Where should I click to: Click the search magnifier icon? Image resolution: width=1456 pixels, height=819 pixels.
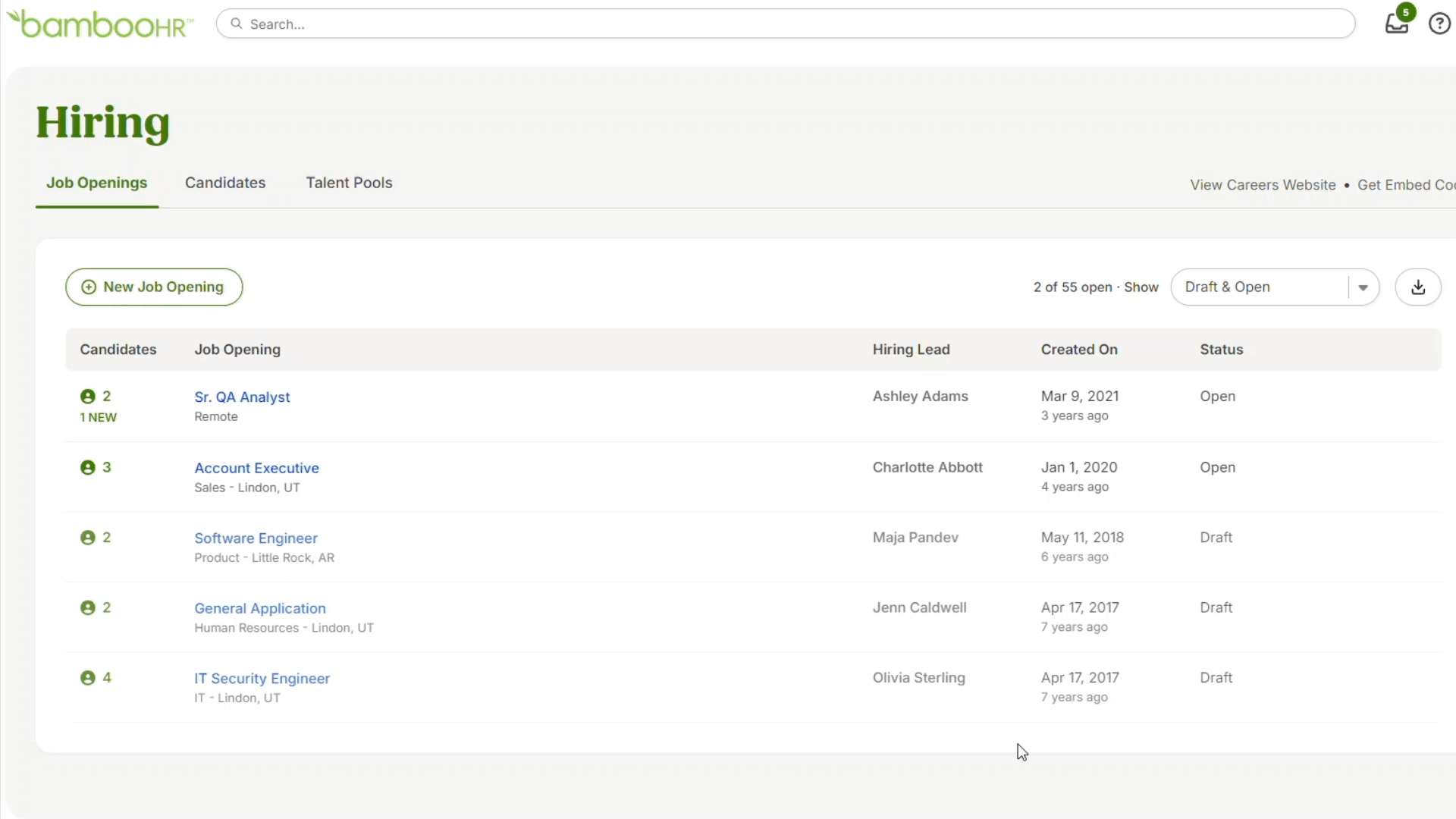tap(237, 24)
